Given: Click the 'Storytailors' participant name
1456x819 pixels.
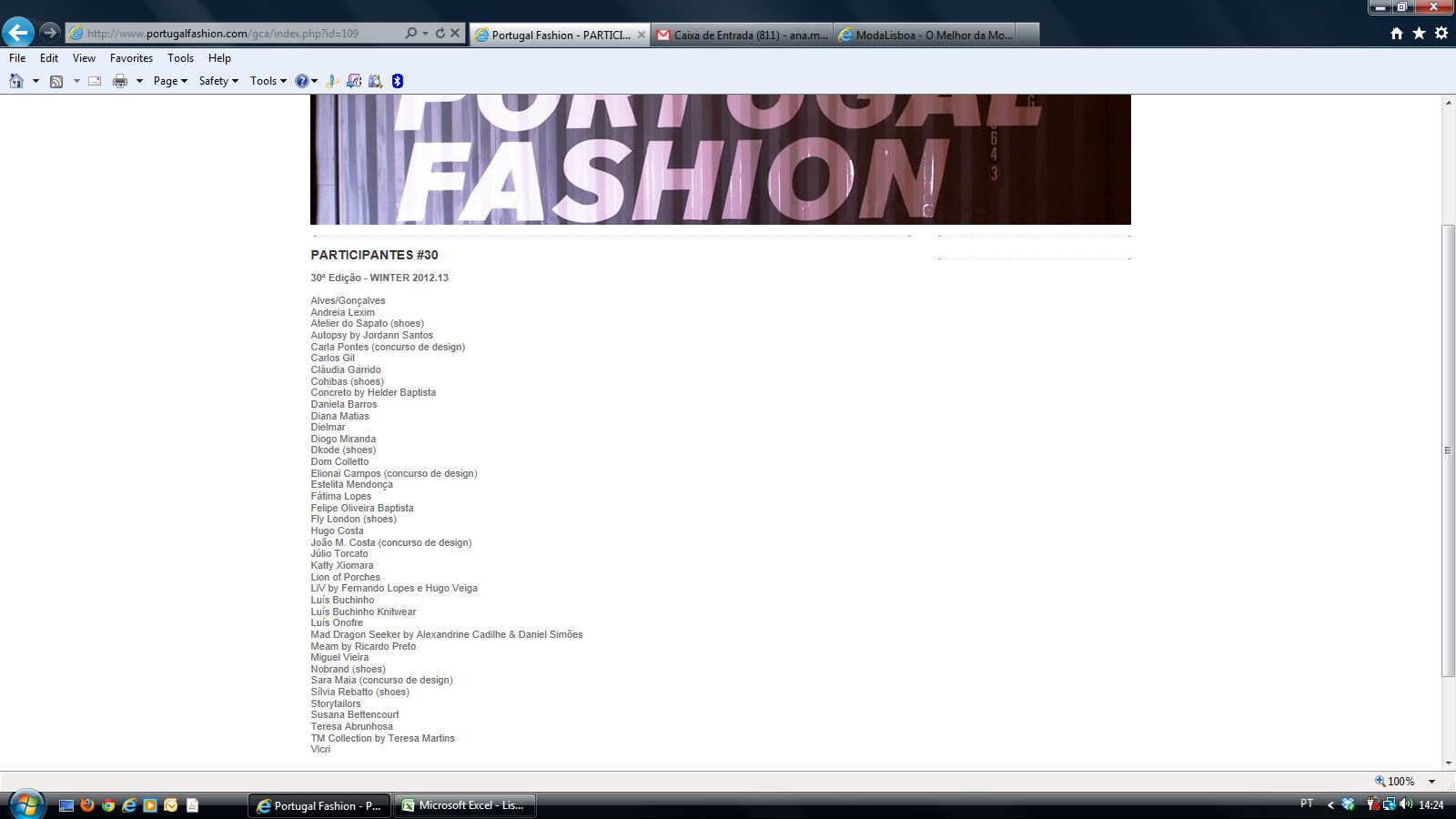Looking at the screenshot, I should tap(335, 703).
